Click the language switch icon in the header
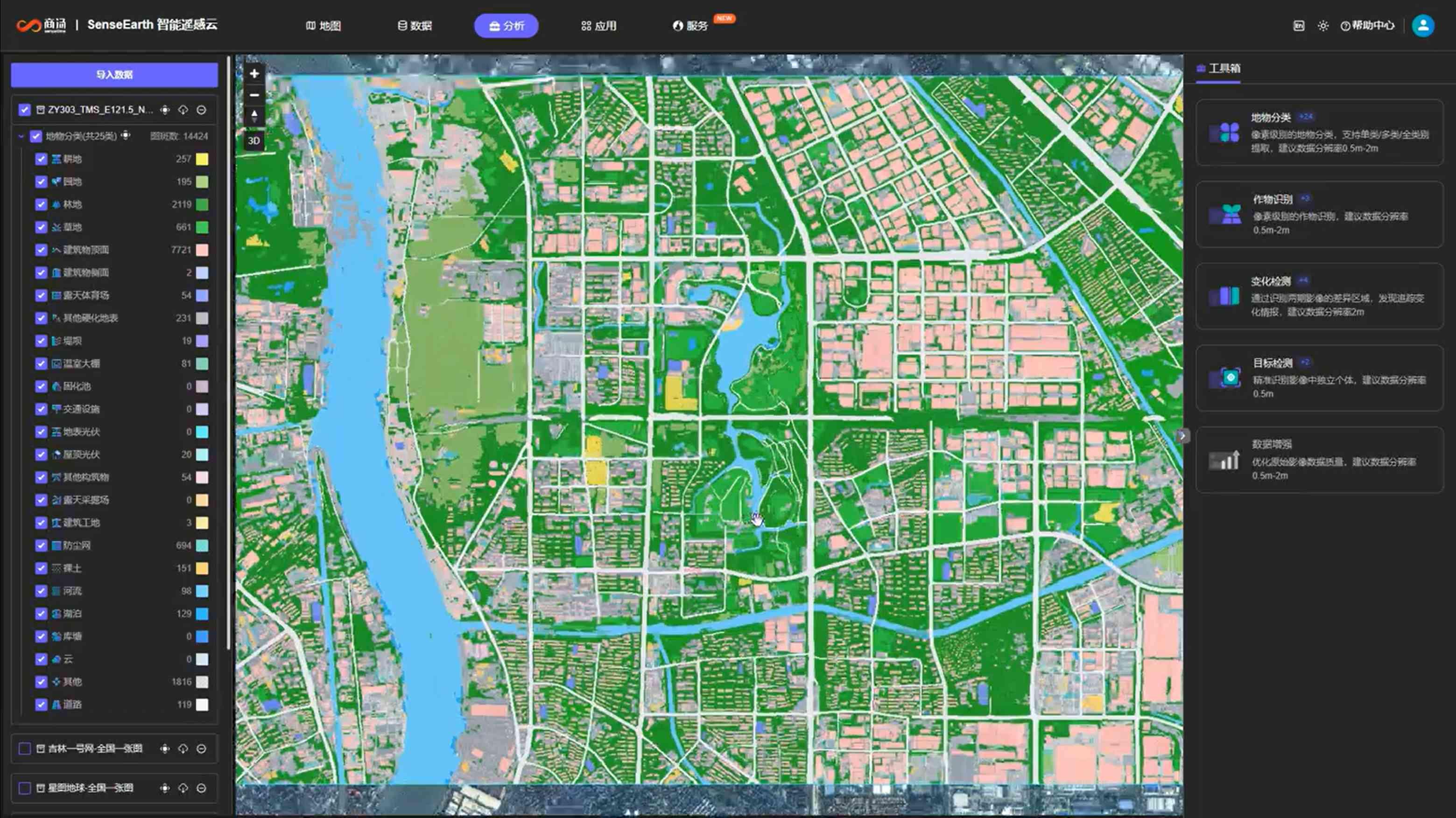This screenshot has height=818, width=1456. tap(1299, 25)
